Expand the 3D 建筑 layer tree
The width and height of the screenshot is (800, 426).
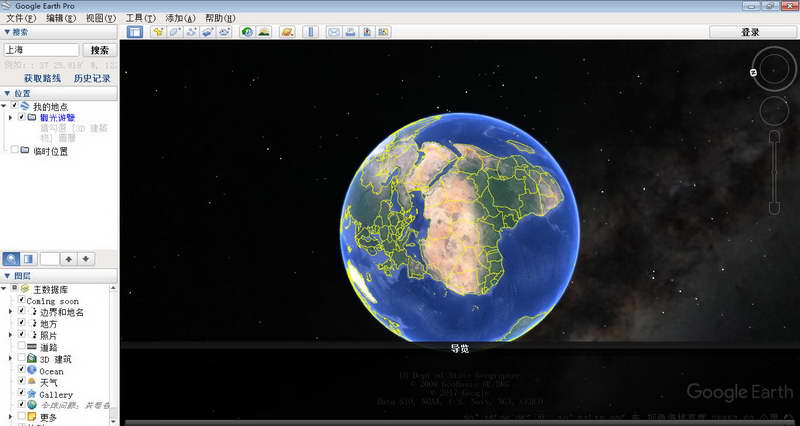click(x=10, y=358)
